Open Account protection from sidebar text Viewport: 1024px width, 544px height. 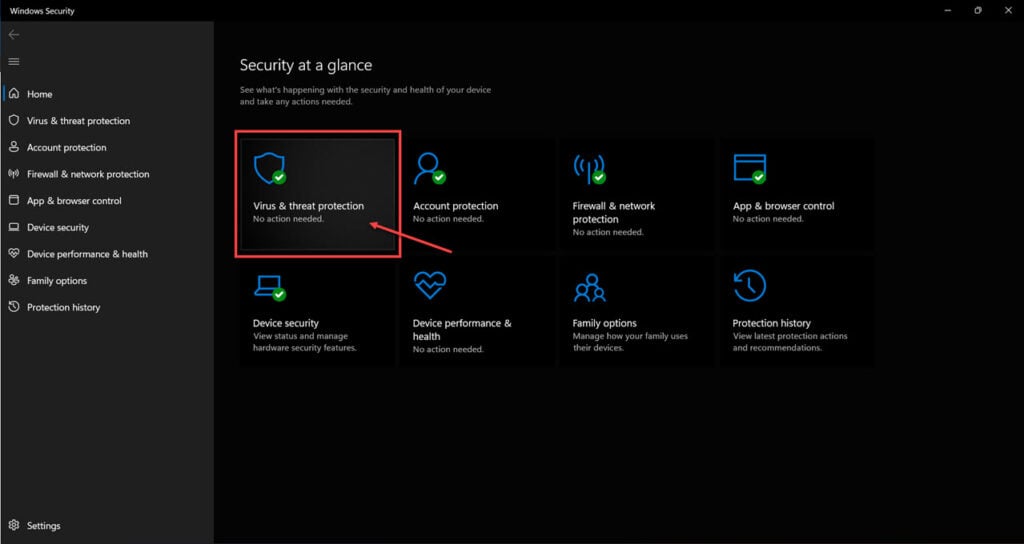tap(67, 148)
